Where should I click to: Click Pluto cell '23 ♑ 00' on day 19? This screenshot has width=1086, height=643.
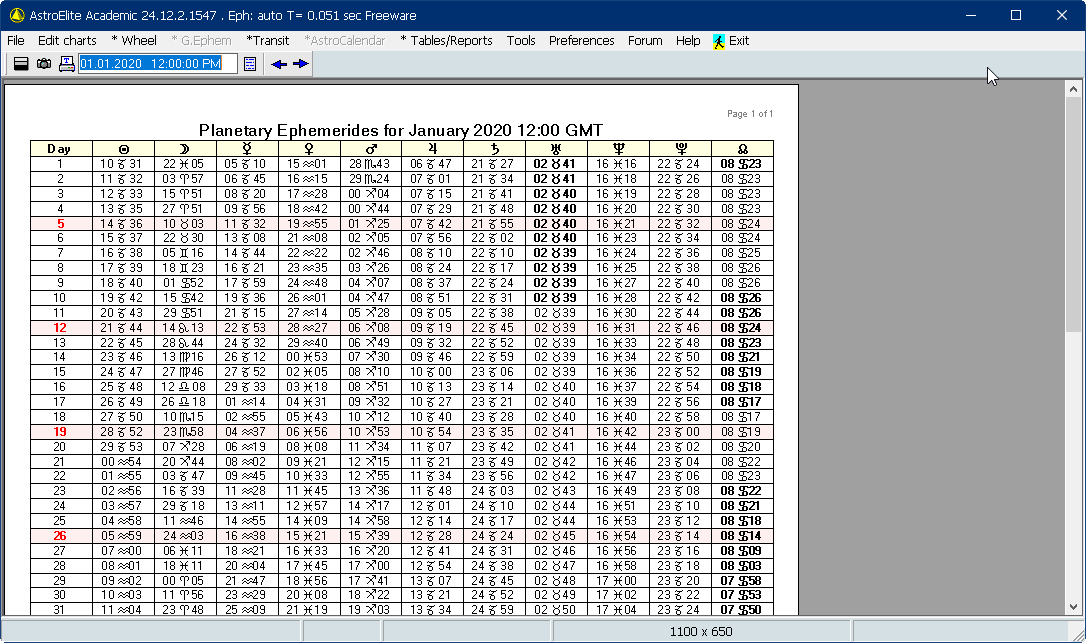[679, 432]
